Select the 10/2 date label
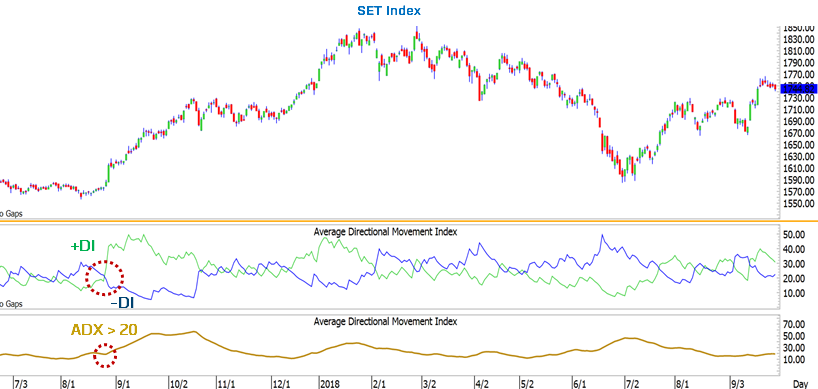818x389 pixels. 178,384
